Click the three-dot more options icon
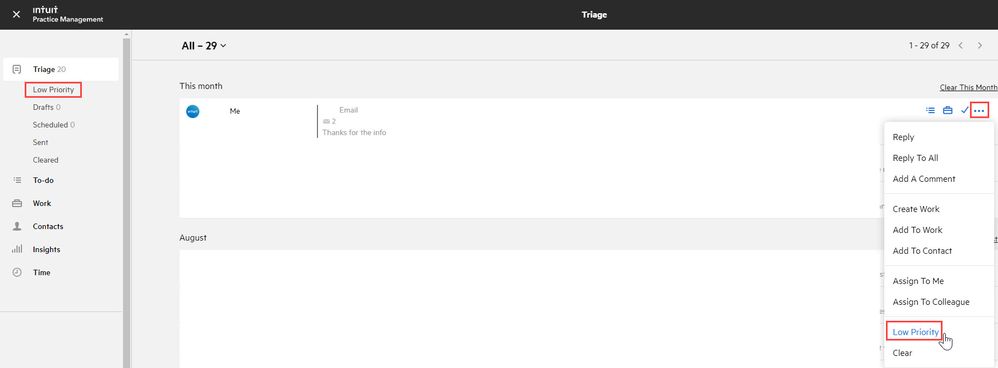The image size is (998, 368). [x=979, y=111]
